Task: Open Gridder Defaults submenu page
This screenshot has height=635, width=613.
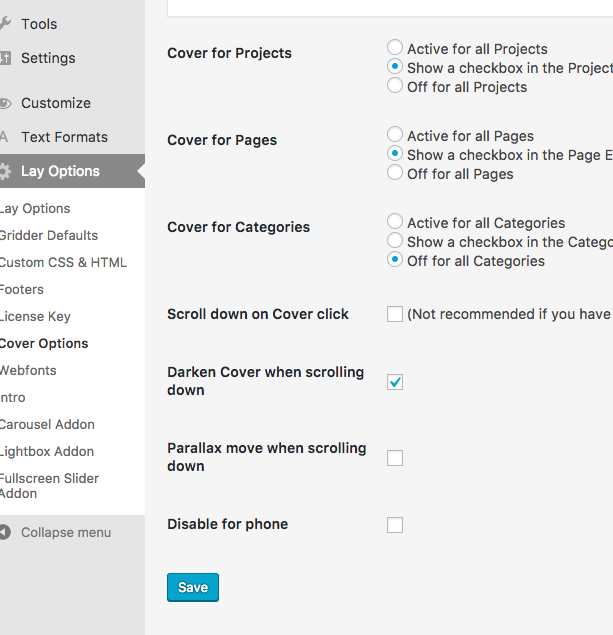Action: pyautogui.click(x=48, y=235)
